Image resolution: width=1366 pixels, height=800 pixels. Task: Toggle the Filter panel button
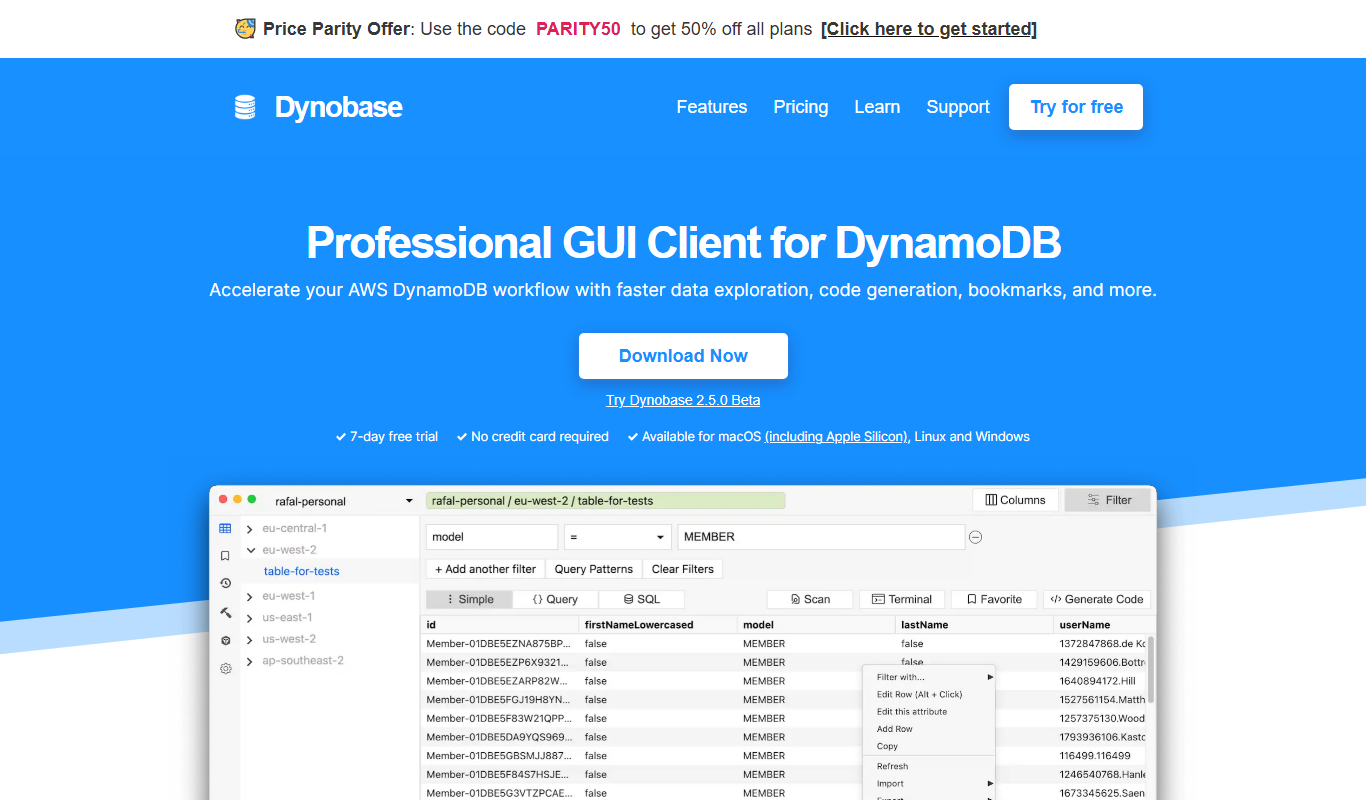click(1108, 500)
